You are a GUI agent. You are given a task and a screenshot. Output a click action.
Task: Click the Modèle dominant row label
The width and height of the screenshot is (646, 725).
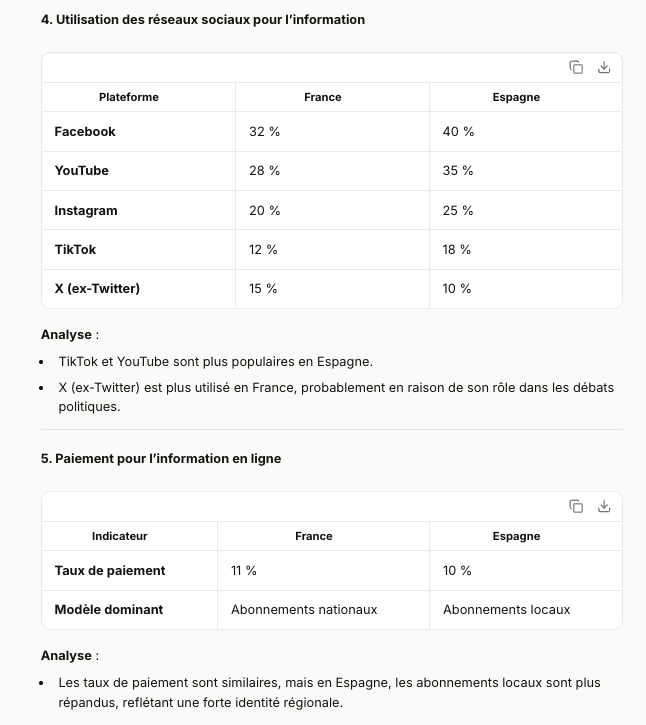(109, 609)
